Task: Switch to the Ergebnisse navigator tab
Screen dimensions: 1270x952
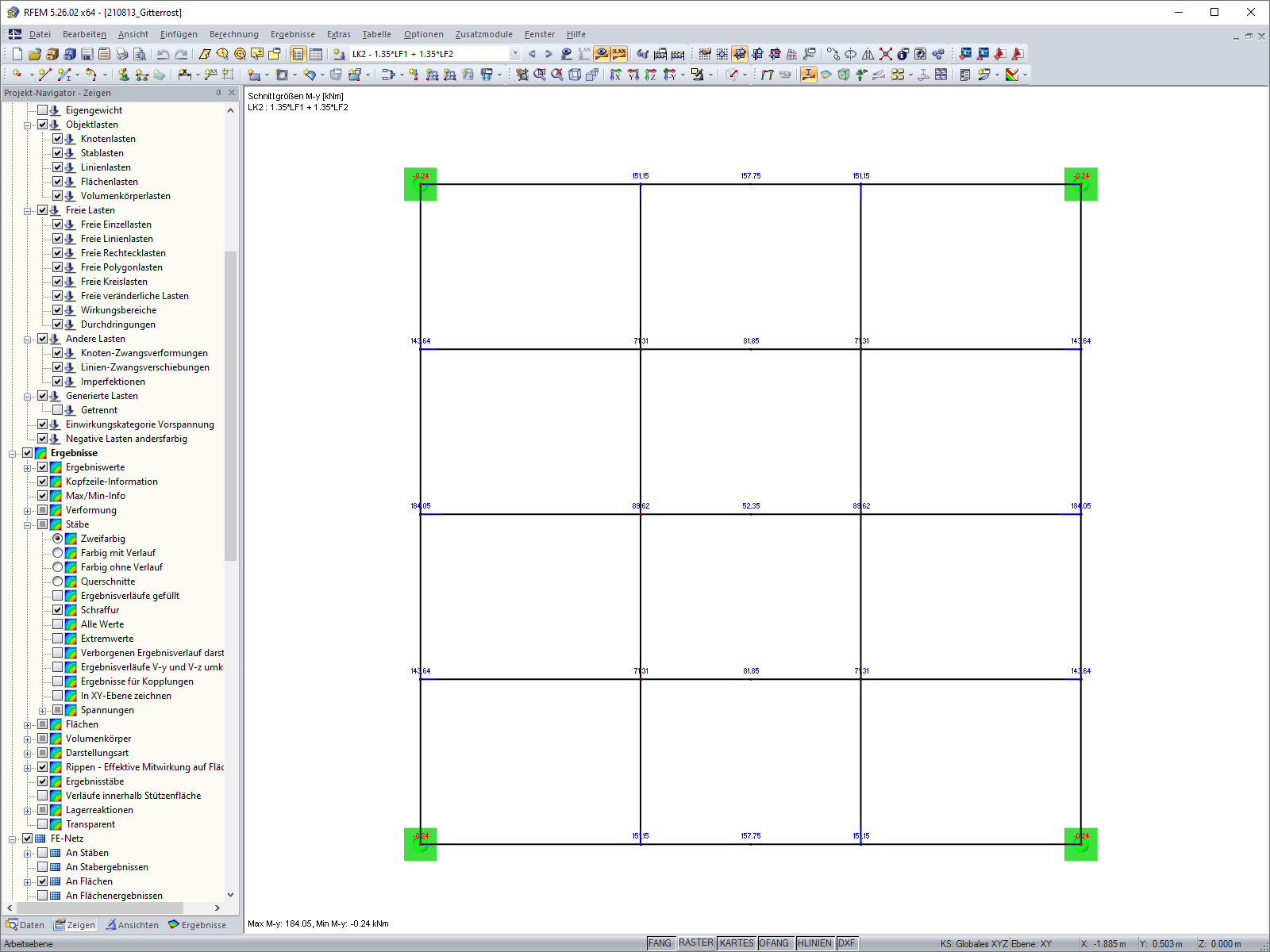Action: click(198, 925)
